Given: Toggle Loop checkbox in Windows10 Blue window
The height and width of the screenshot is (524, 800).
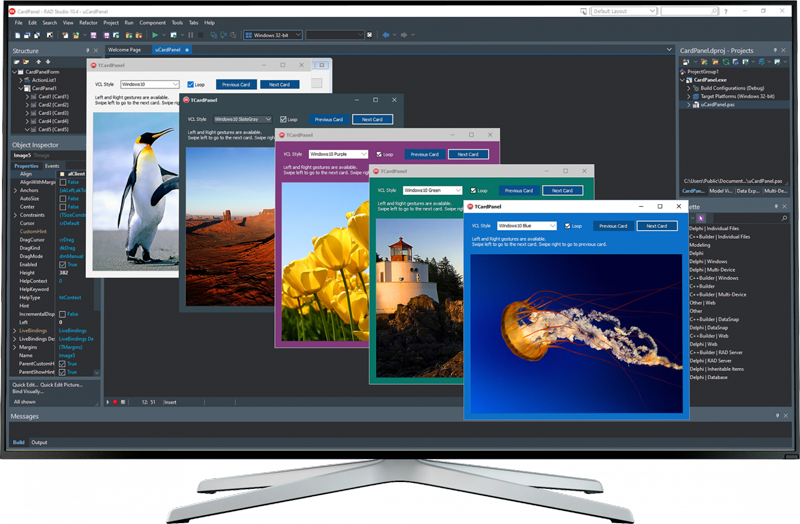Looking at the screenshot, I should tap(567, 226).
